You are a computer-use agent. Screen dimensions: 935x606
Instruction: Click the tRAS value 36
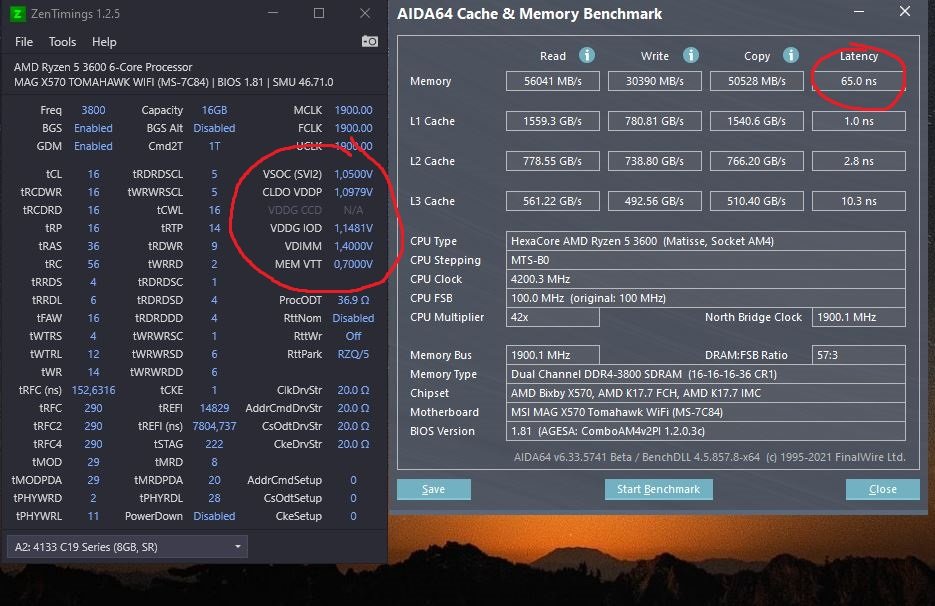click(94, 246)
